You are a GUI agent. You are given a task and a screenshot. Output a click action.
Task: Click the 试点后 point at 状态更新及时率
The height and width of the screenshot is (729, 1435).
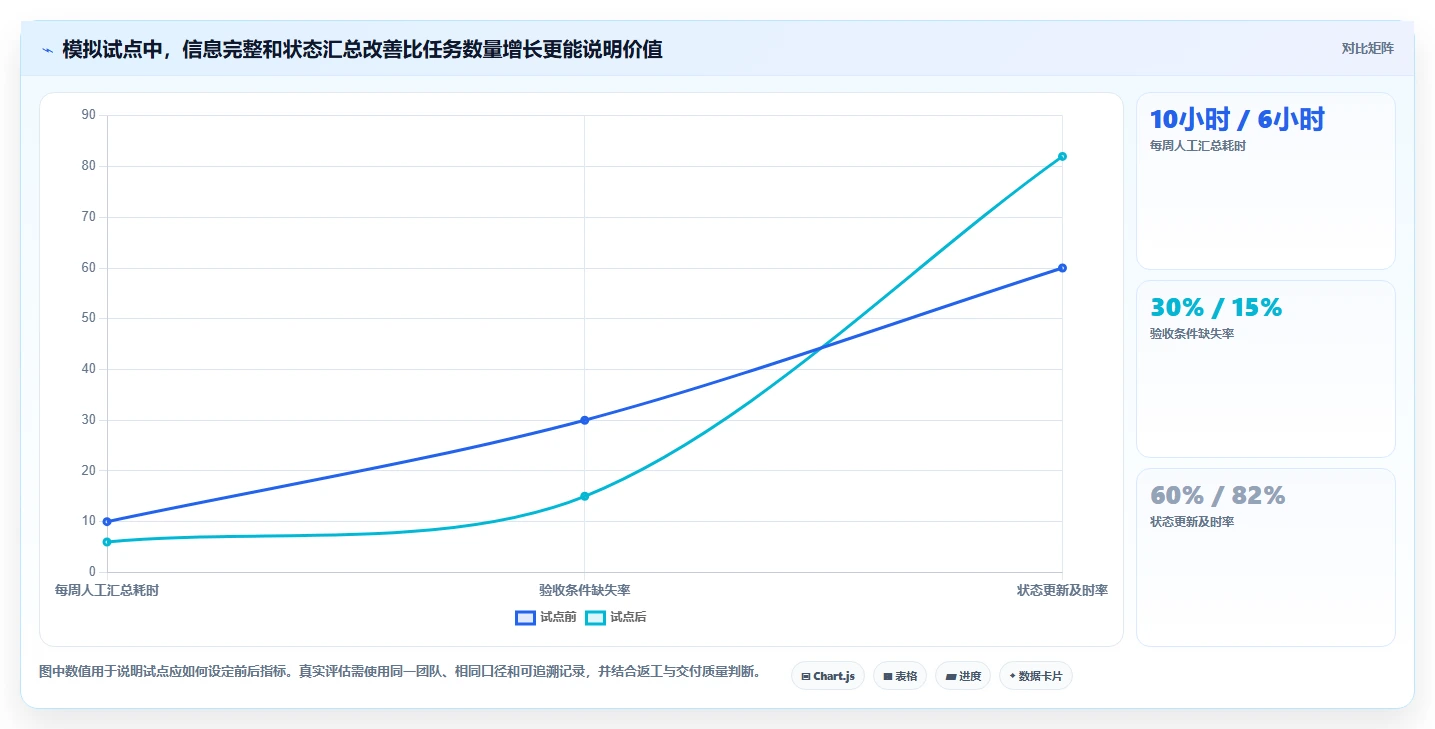[x=1062, y=156]
